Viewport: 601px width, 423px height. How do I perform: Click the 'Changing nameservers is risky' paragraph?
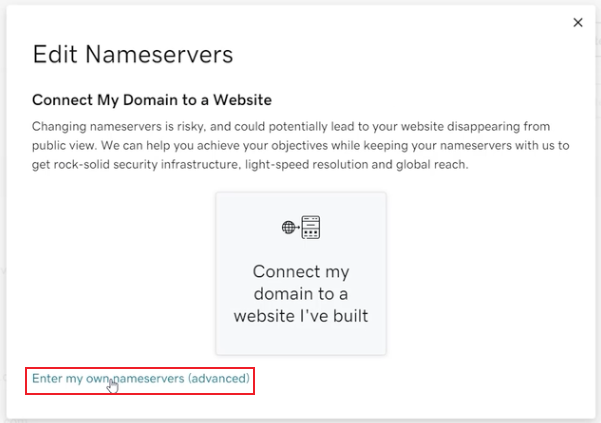click(x=300, y=145)
